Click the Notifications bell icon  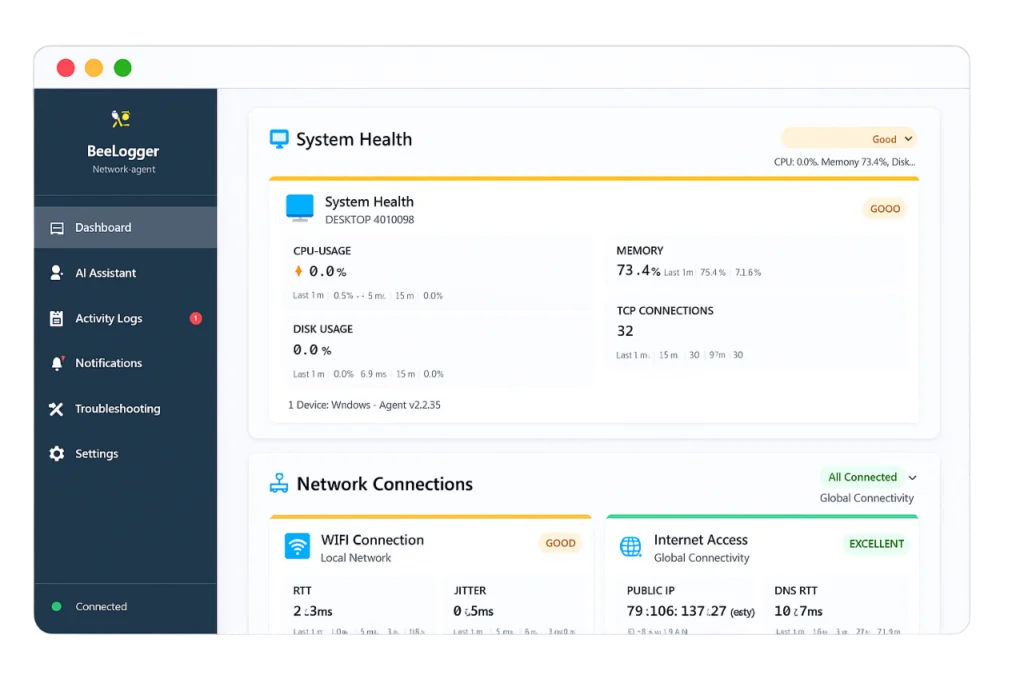coord(57,363)
